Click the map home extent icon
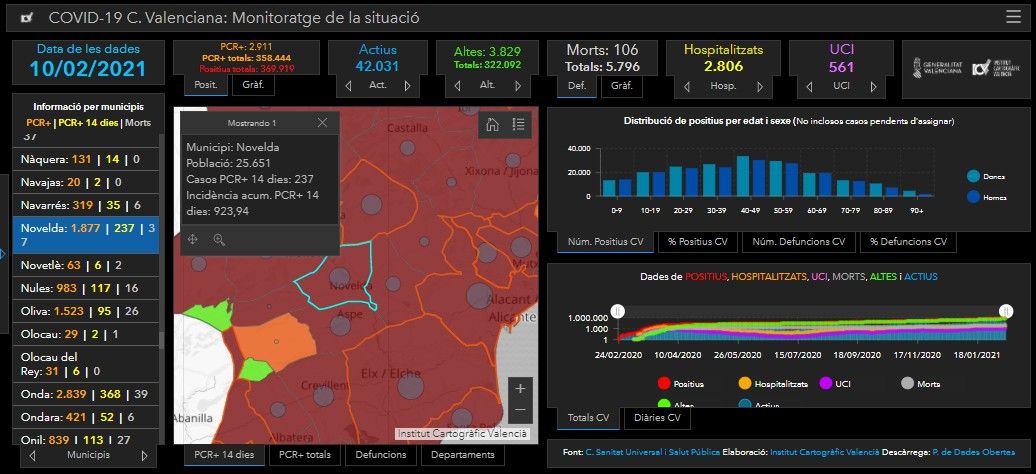Screen dimensions: 1036x474 point(491,125)
